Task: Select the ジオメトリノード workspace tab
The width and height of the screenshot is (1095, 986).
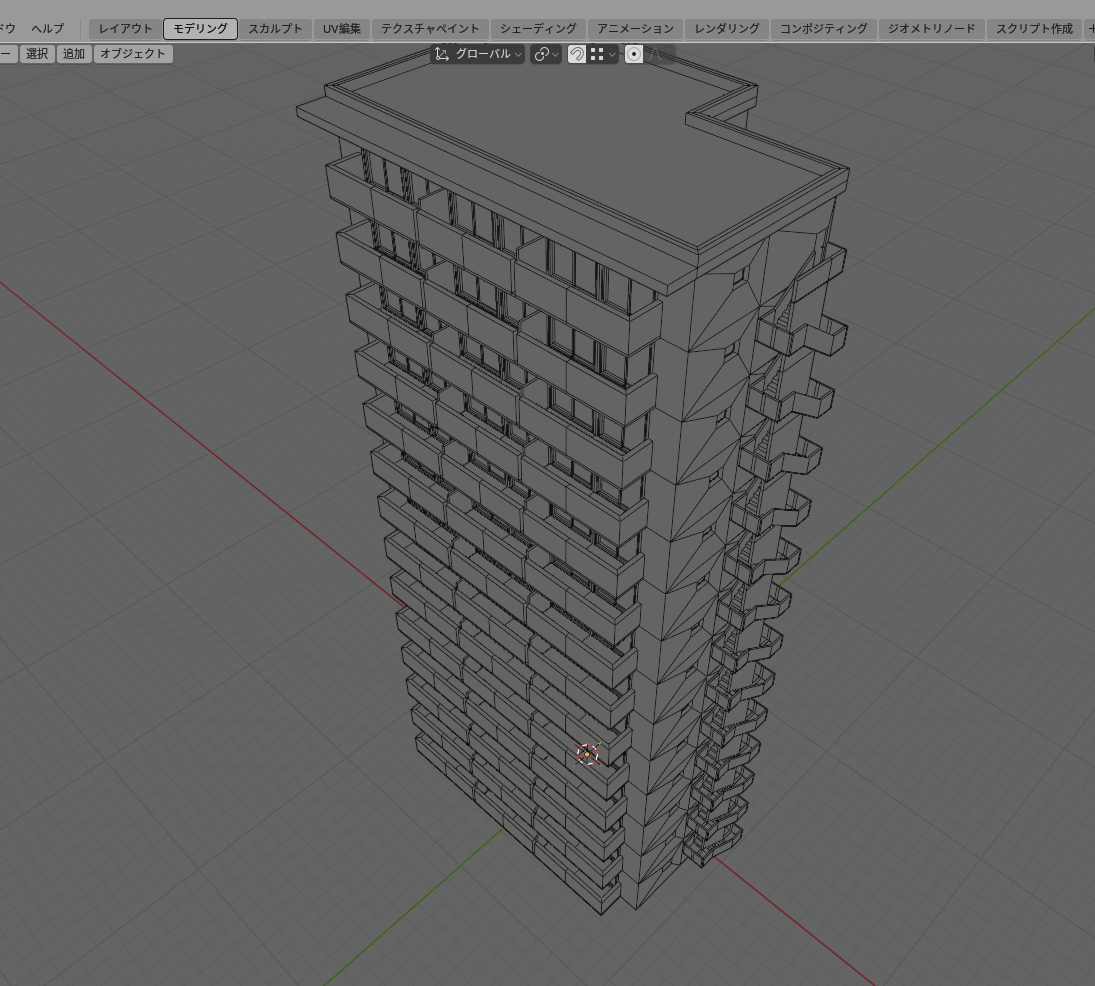Action: coord(931,29)
